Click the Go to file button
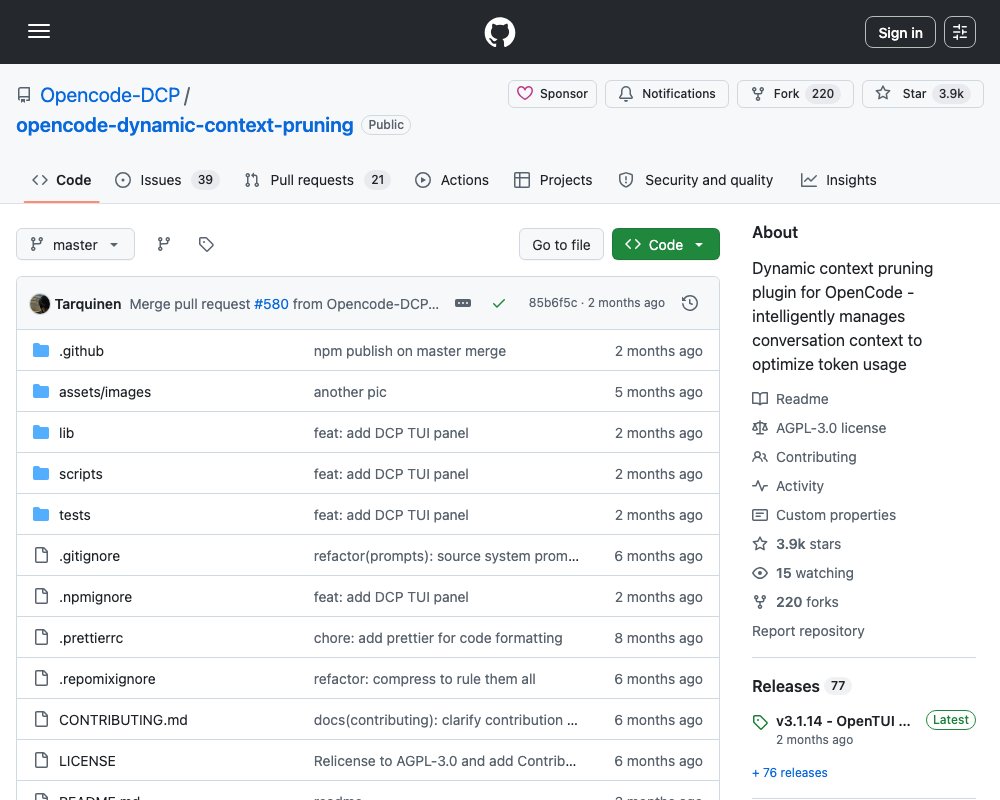1000x800 pixels. click(x=561, y=244)
